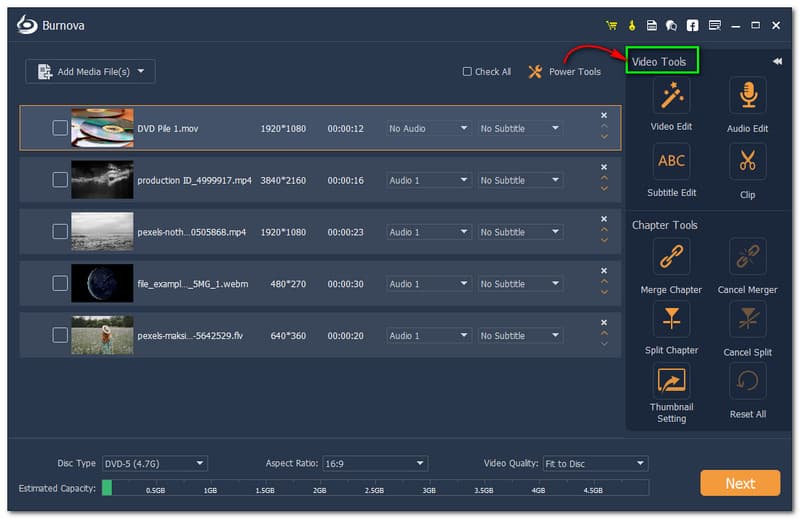Click the Reset All icon
Screen dimensions: 800x519
pyautogui.click(x=747, y=381)
